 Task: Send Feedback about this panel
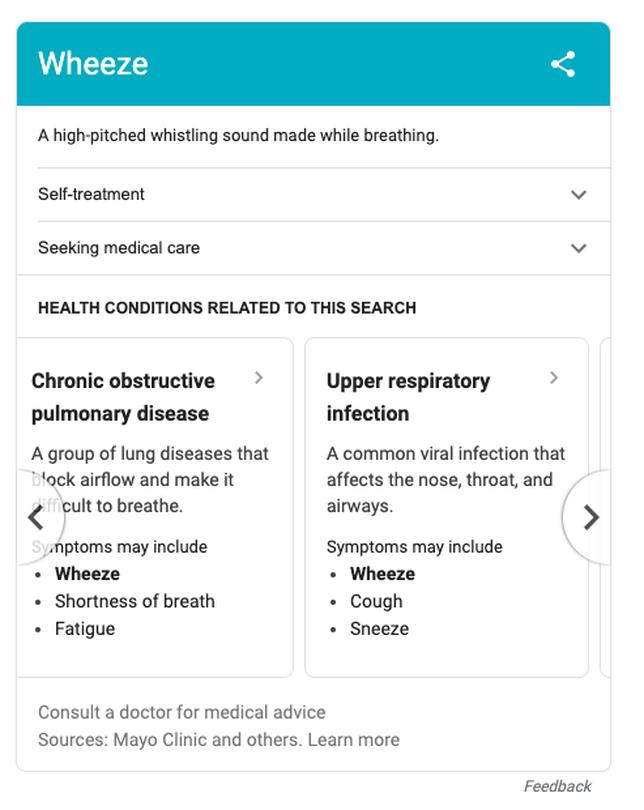557,786
